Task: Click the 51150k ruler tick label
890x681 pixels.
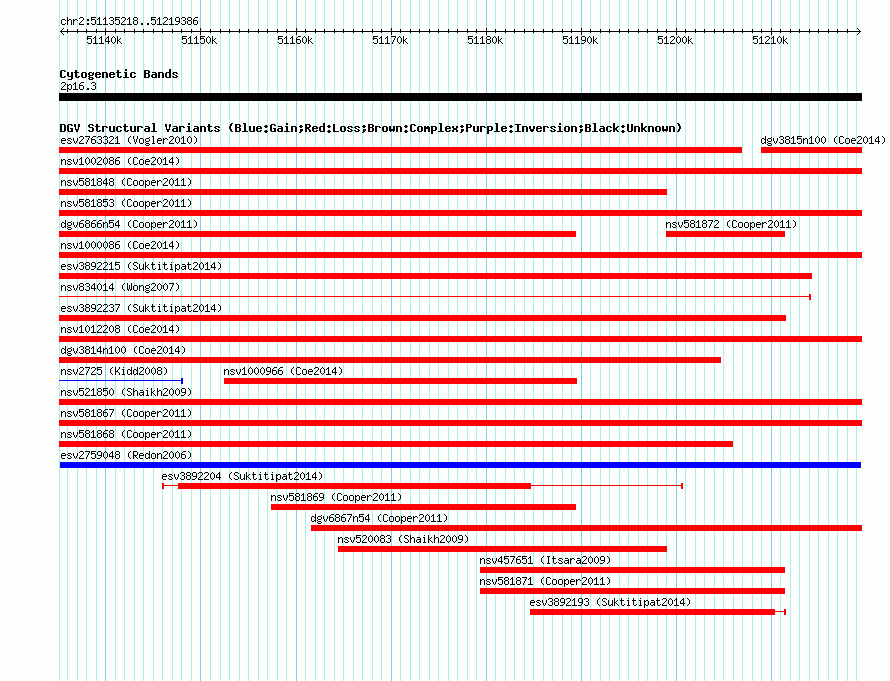Action: [x=199, y=40]
